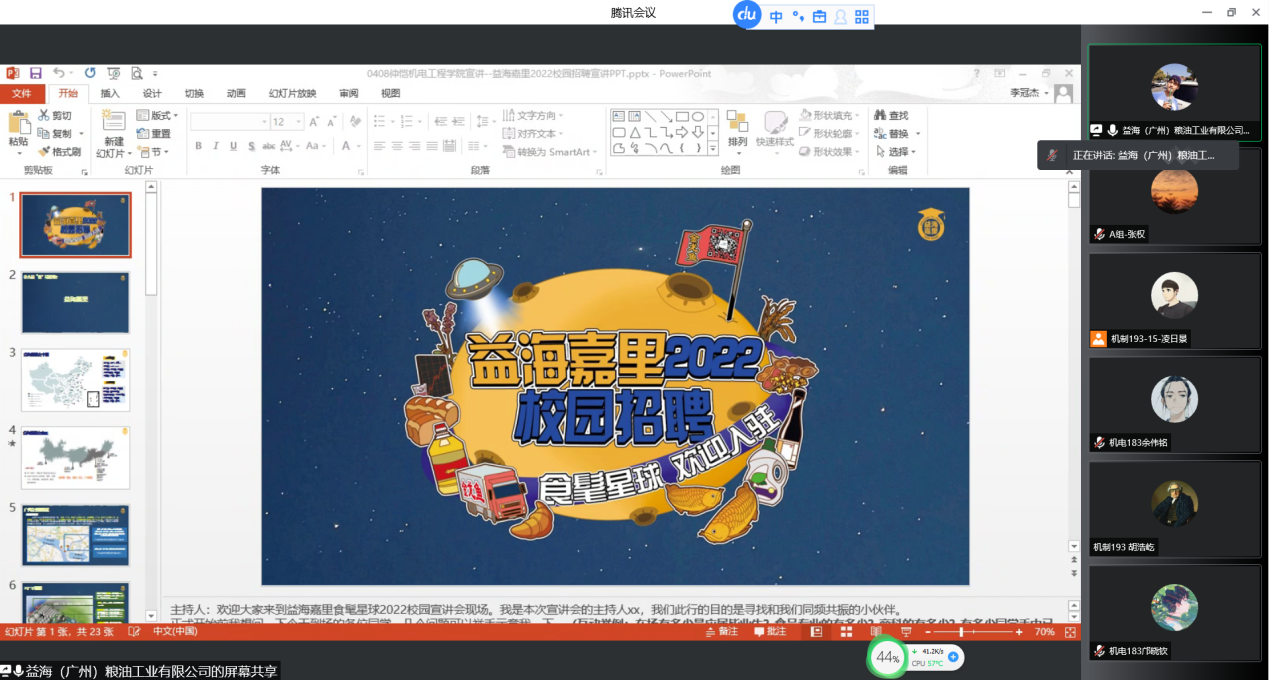The height and width of the screenshot is (680, 1269).
Task: Select the Format Painter (格式刷) tool
Action: (x=59, y=151)
